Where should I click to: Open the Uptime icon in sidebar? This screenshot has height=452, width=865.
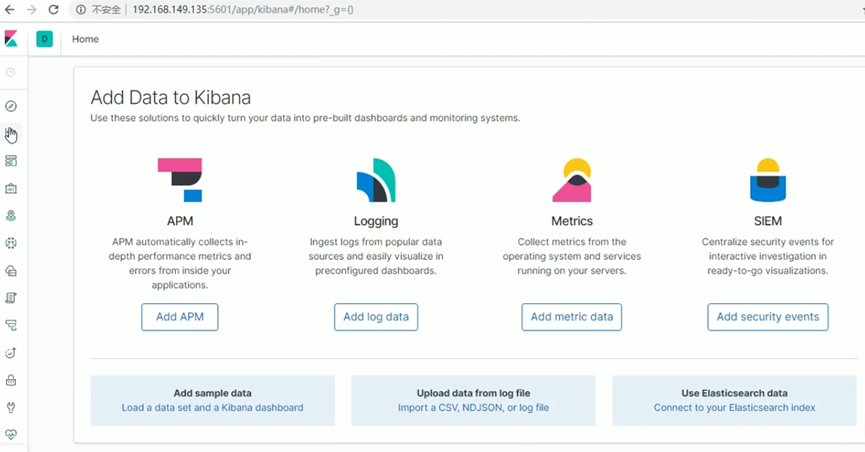[x=11, y=353]
